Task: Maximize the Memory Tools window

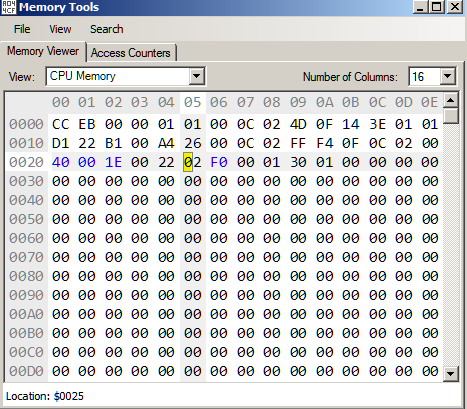Action: point(437,7)
